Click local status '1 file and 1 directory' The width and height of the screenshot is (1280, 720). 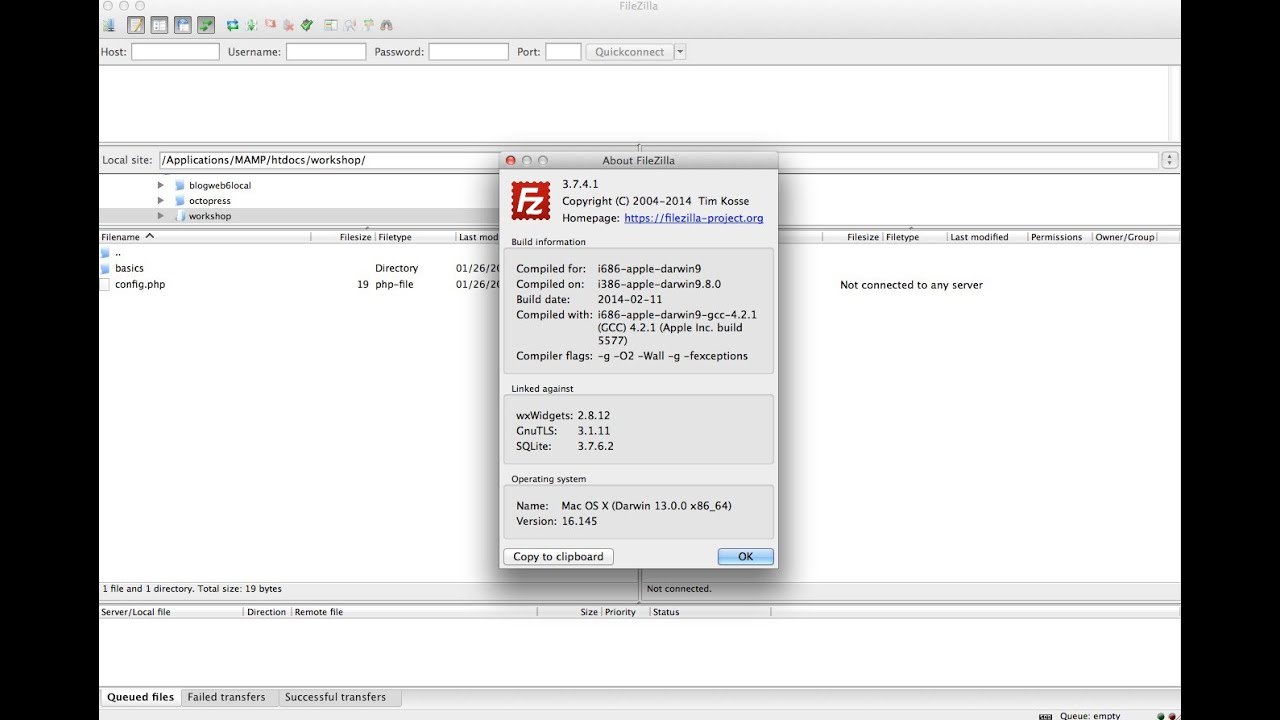(192, 589)
